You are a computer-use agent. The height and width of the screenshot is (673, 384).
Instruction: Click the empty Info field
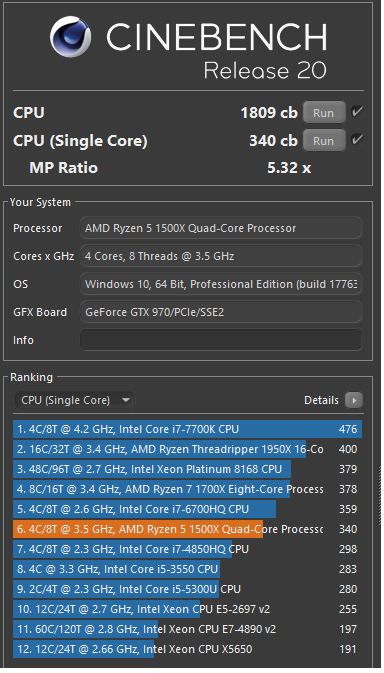[x=221, y=340]
